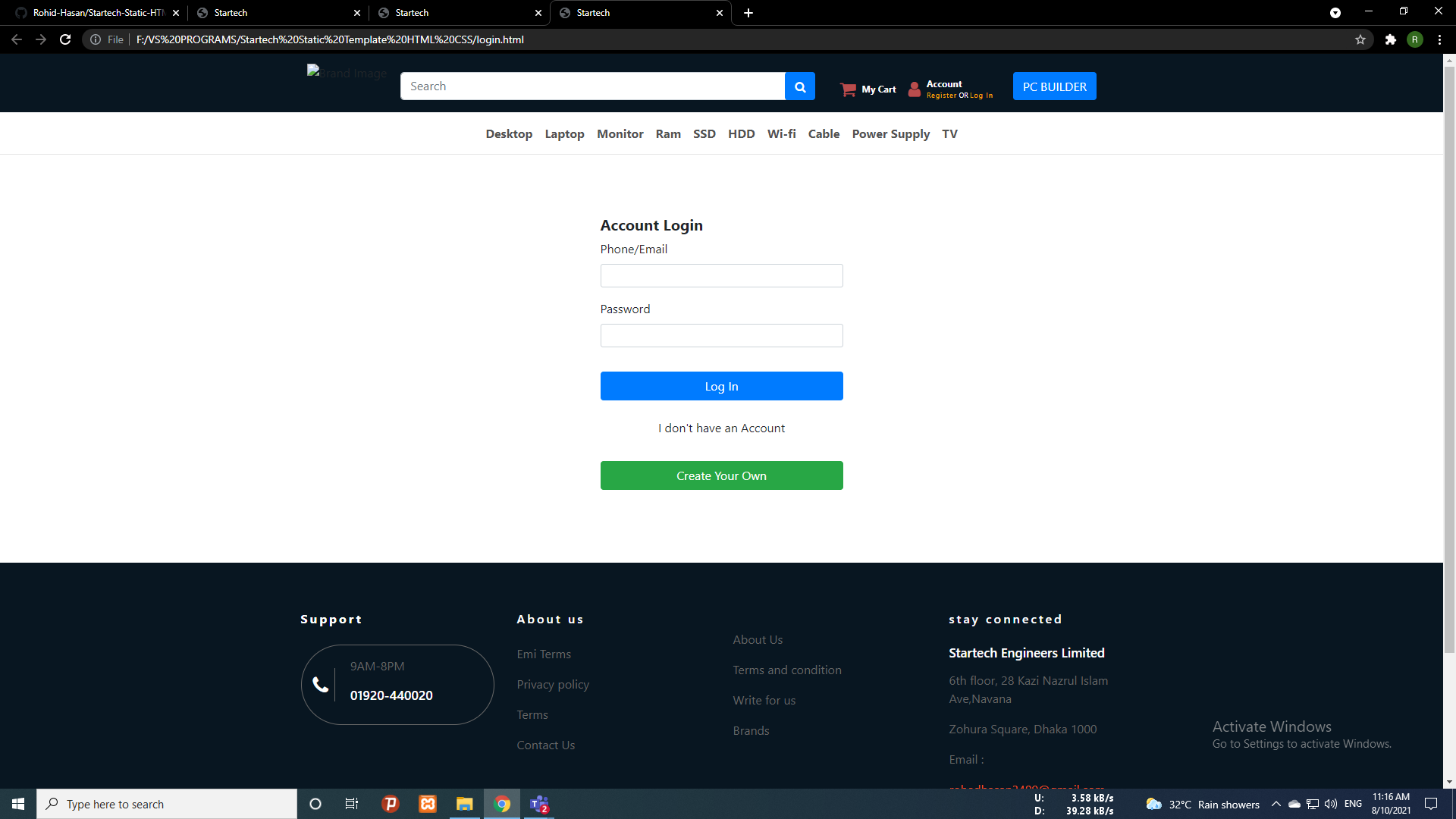1456x819 pixels.
Task: Click the Phone/Email input field
Action: [x=721, y=275]
